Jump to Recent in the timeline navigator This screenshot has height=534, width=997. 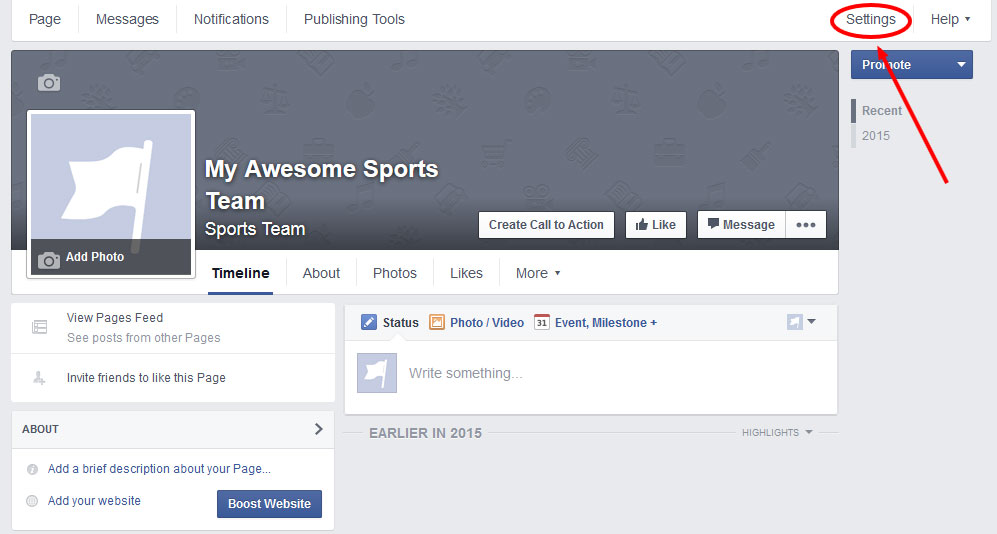pyautogui.click(x=882, y=111)
